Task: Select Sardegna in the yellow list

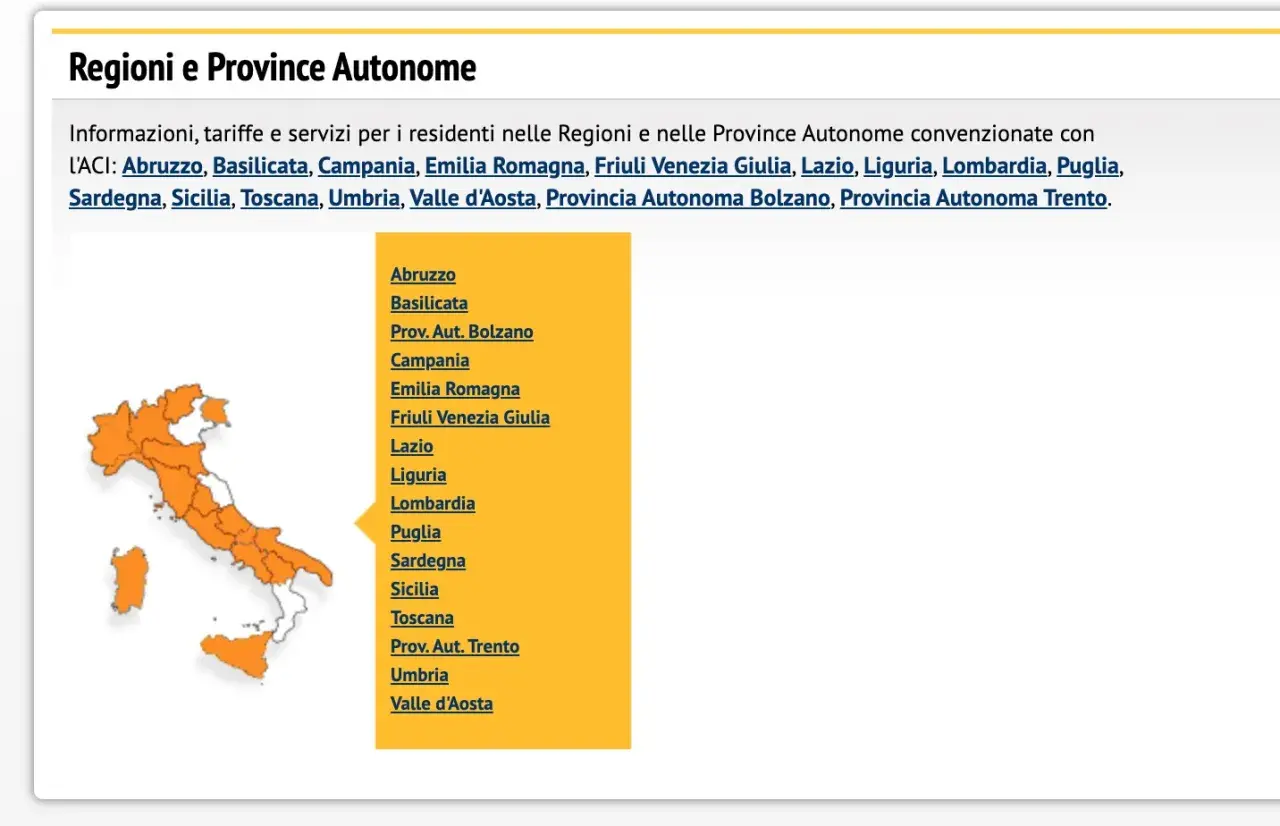Action: tap(428, 560)
